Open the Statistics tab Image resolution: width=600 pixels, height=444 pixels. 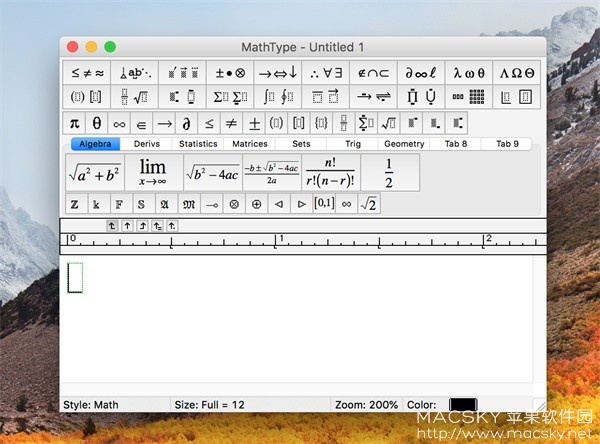point(198,144)
